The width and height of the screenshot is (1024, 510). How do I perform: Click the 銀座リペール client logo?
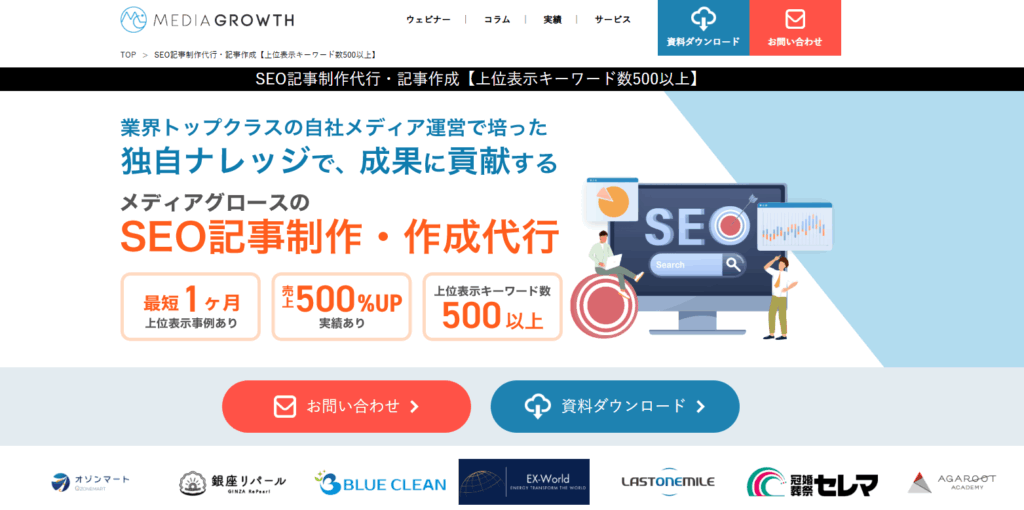(x=232, y=483)
